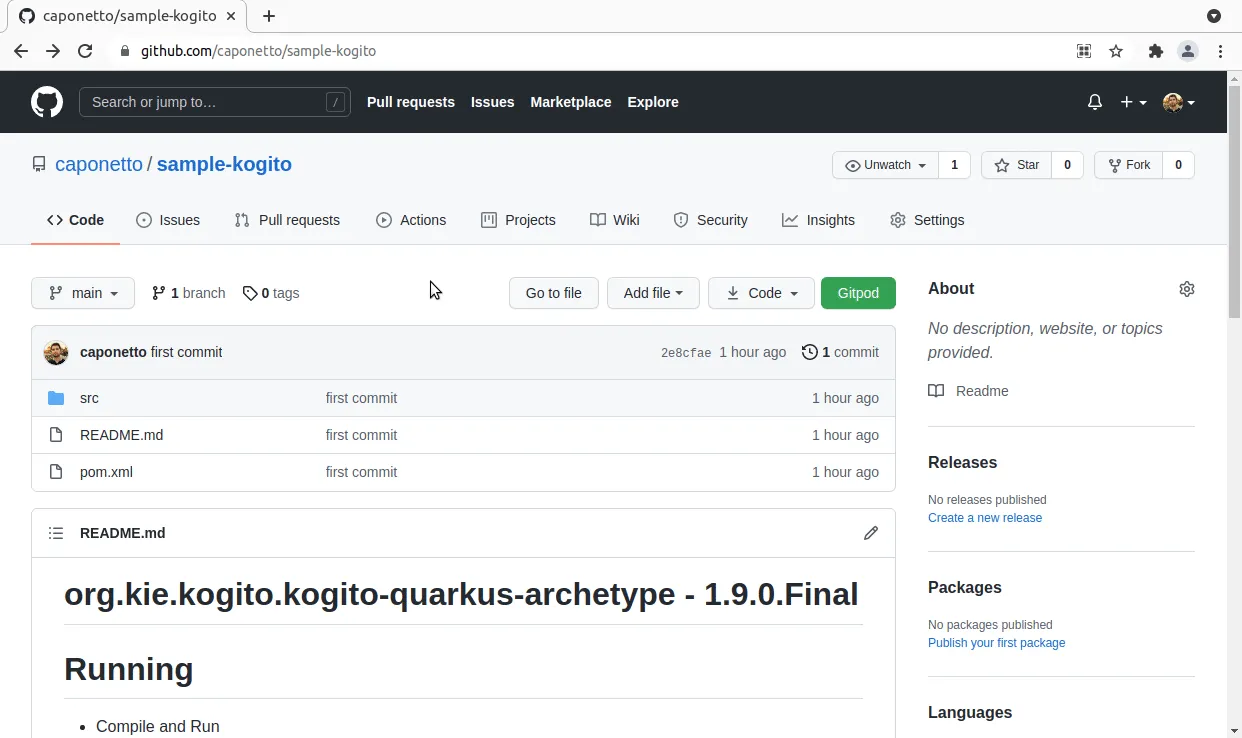Fork the repository
The width and height of the screenshot is (1242, 738).
[1129, 165]
